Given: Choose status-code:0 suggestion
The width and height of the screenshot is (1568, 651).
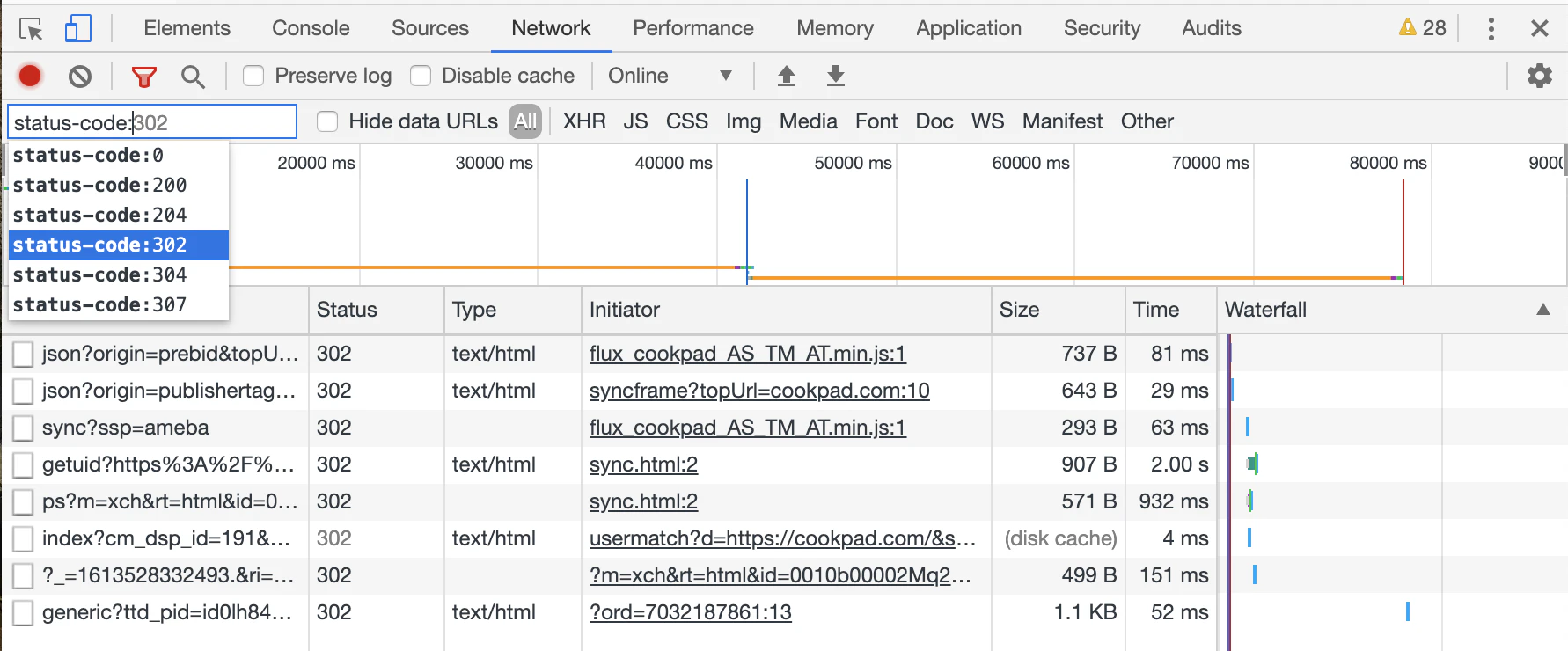Looking at the screenshot, I should (119, 156).
